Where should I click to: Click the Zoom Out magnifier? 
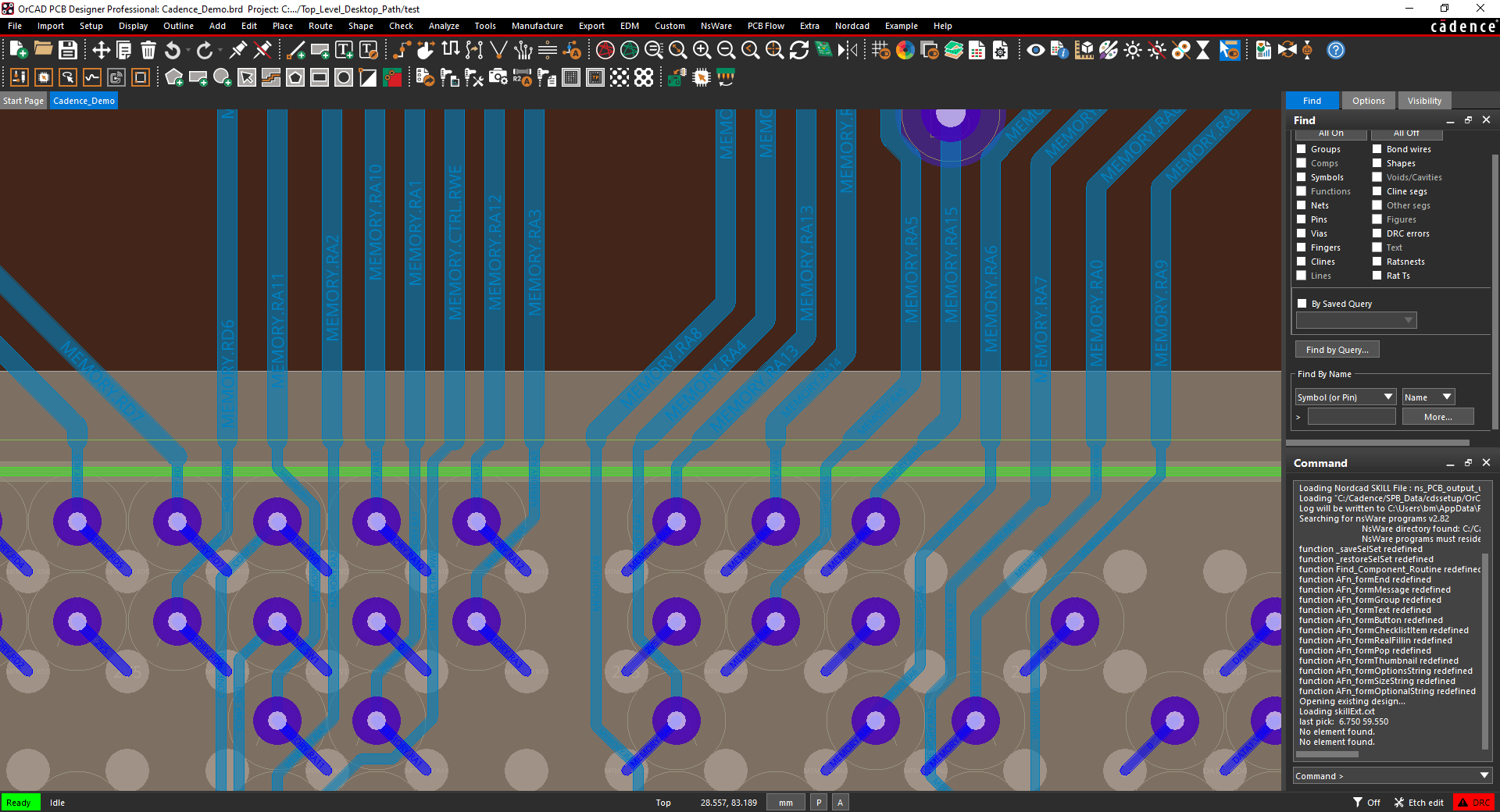click(726, 50)
